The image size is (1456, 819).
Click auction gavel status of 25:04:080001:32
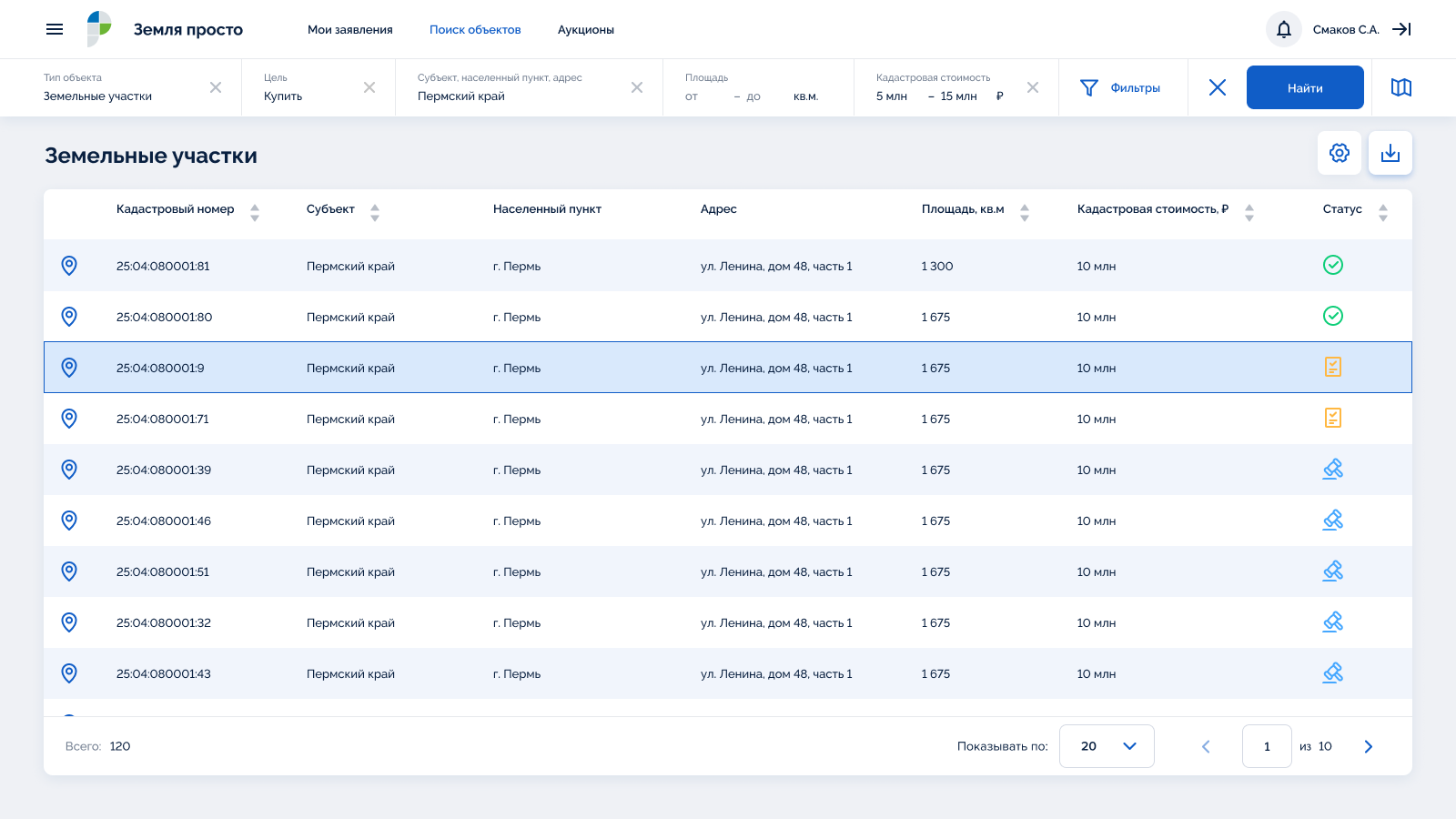tap(1333, 622)
